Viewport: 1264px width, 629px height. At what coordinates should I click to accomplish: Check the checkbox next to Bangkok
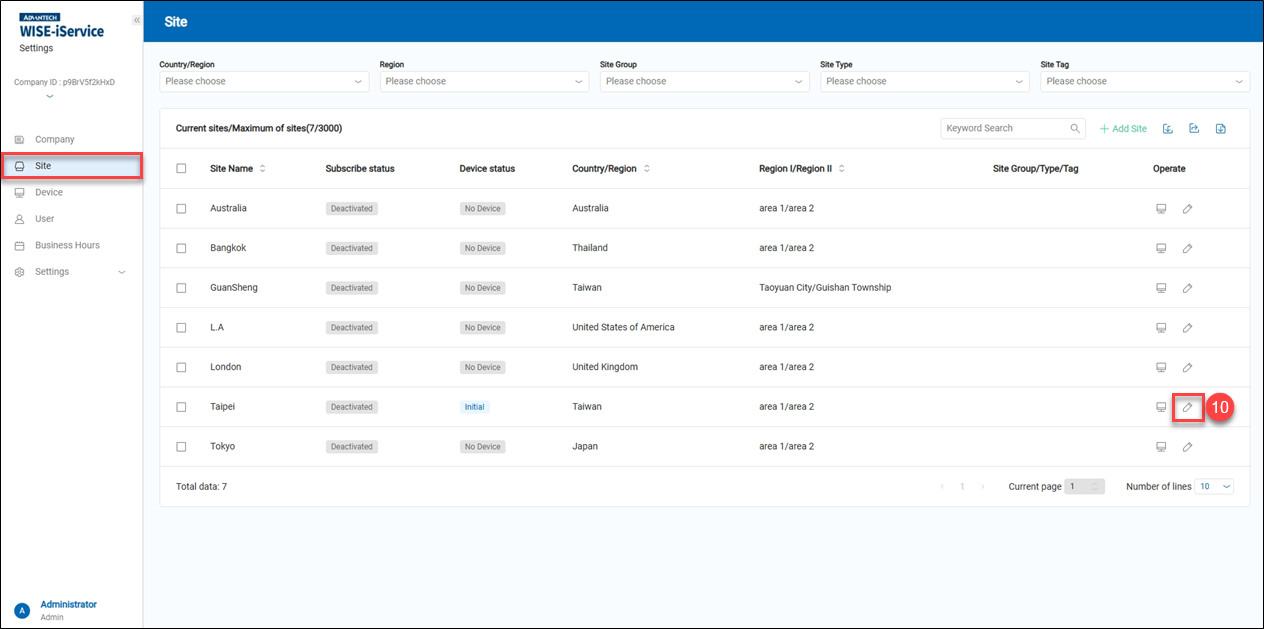[181, 247]
